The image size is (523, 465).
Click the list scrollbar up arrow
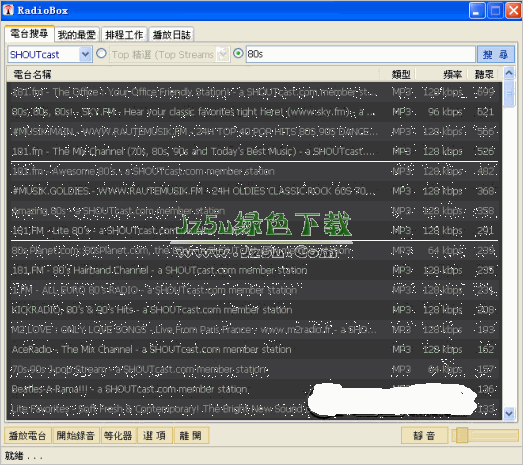[509, 72]
